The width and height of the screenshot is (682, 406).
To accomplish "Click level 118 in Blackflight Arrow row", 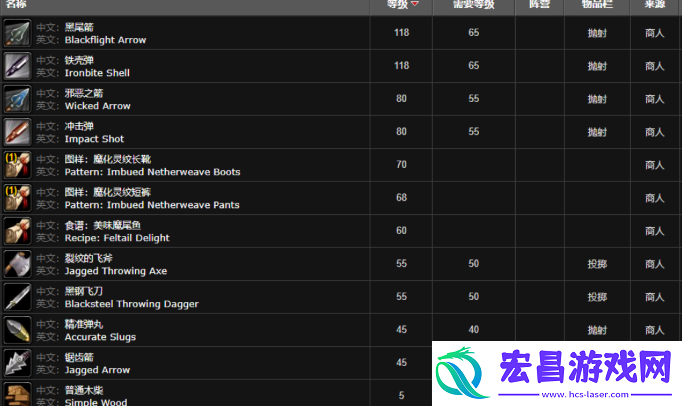I will pos(401,33).
